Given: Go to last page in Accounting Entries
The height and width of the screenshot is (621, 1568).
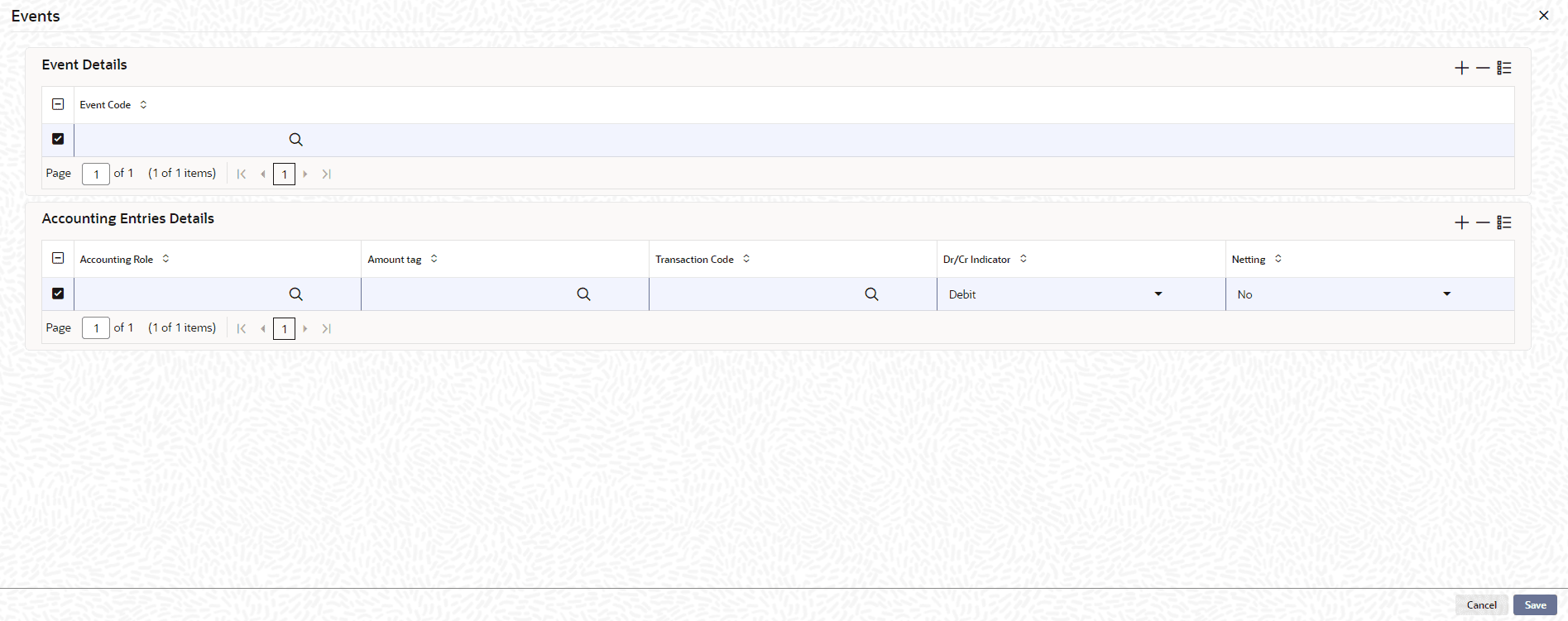Looking at the screenshot, I should pyautogui.click(x=327, y=328).
